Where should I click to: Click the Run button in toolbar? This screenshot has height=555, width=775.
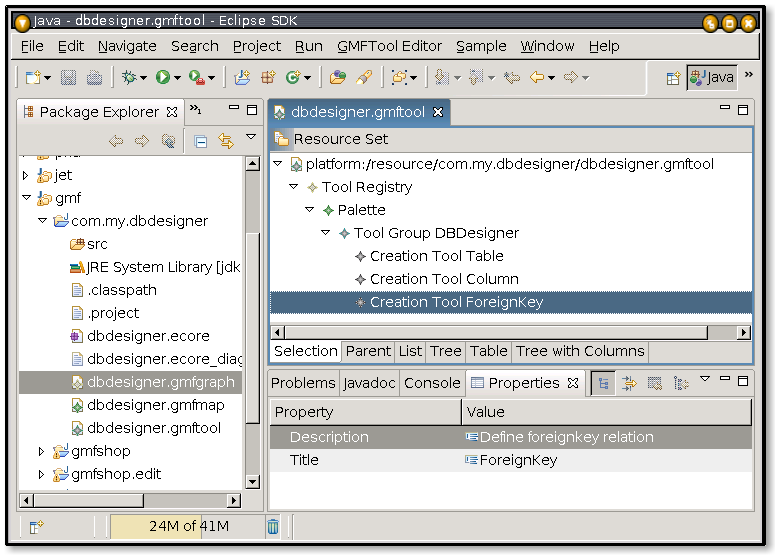162,77
